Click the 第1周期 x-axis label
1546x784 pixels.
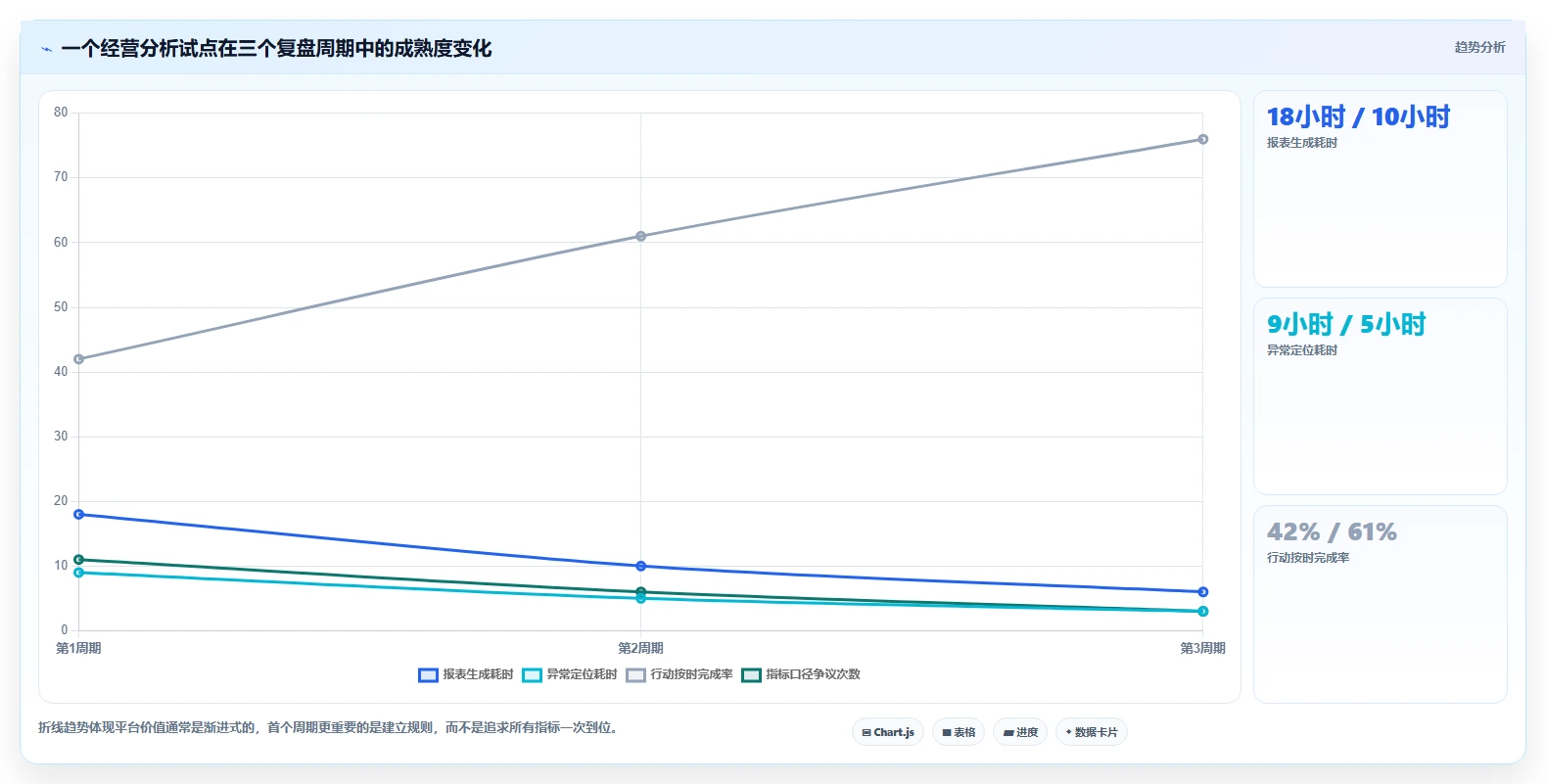pyautogui.click(x=78, y=648)
